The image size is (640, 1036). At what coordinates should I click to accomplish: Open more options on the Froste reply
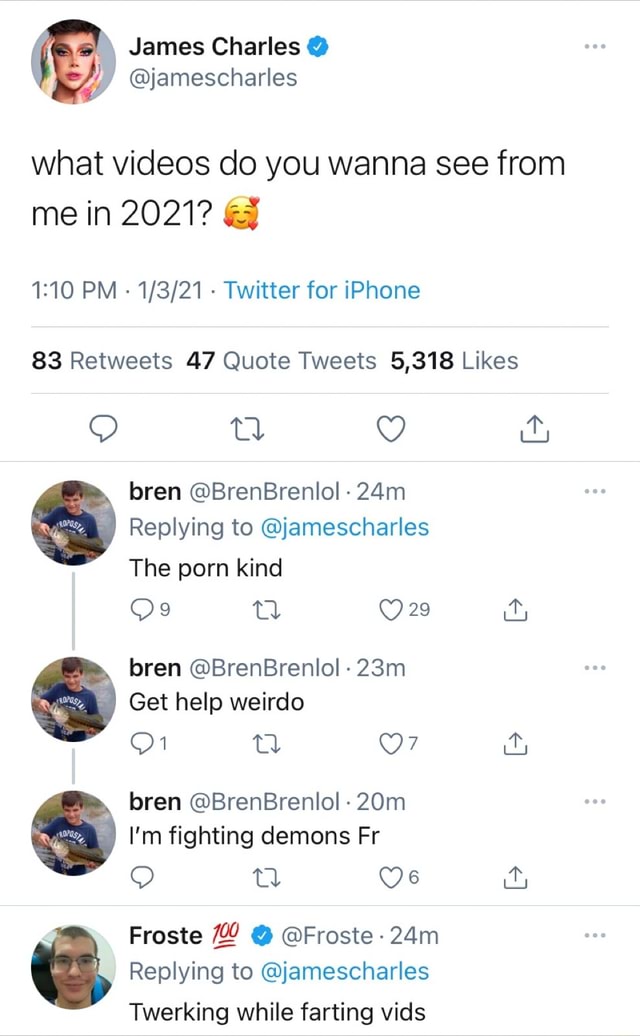[x=594, y=936]
